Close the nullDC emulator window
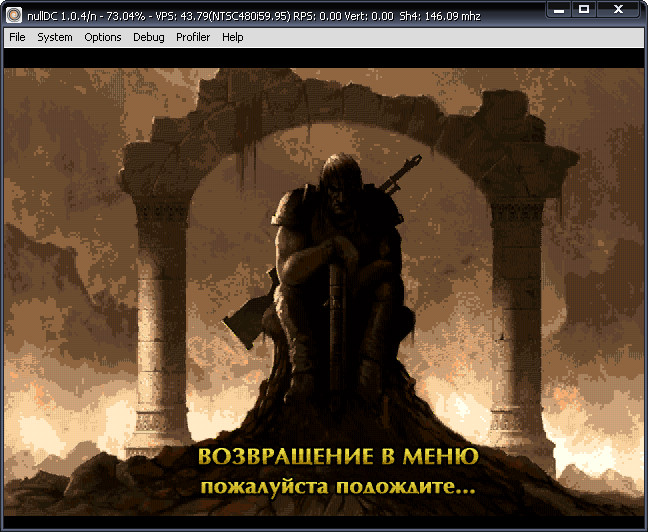The width and height of the screenshot is (648, 532). coord(618,10)
